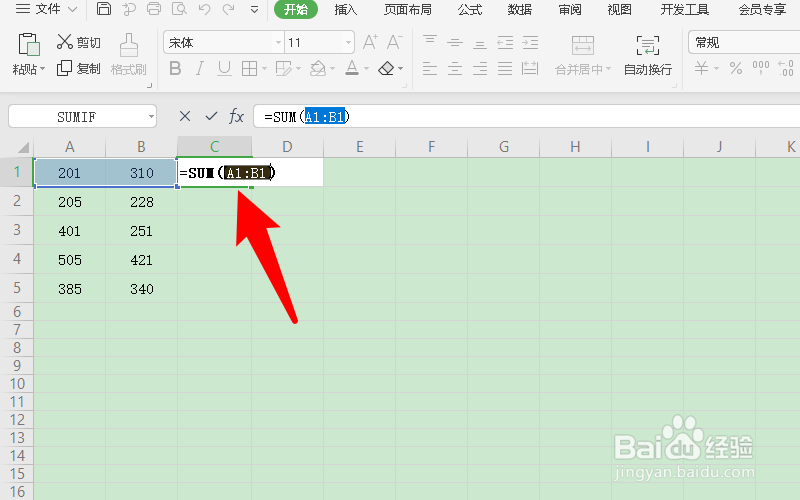Click cell containing 421
This screenshot has width=800, height=500.
point(141,260)
